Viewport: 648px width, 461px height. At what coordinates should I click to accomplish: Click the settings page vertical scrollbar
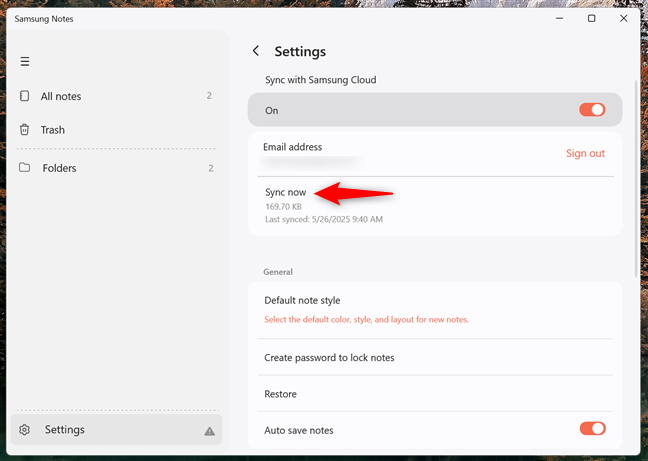tap(636, 179)
